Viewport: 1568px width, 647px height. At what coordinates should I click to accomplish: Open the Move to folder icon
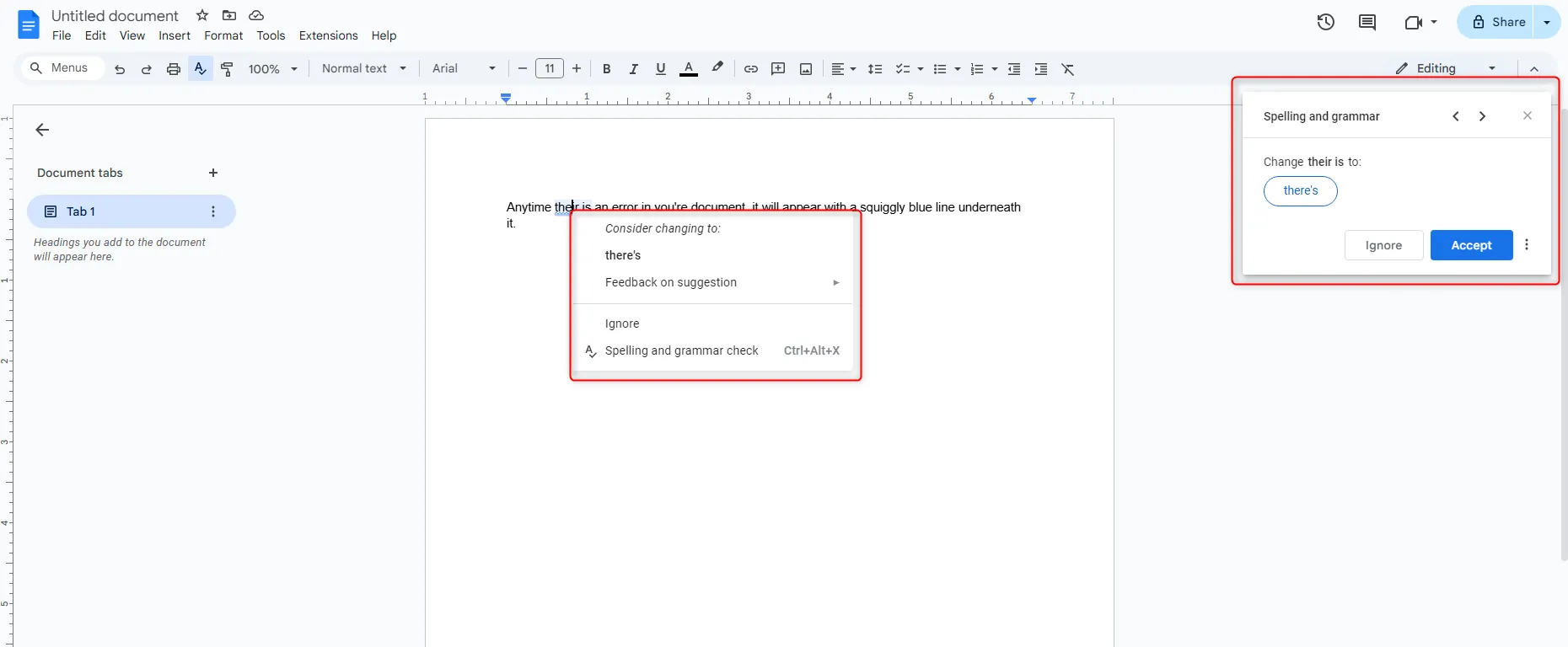(x=229, y=15)
